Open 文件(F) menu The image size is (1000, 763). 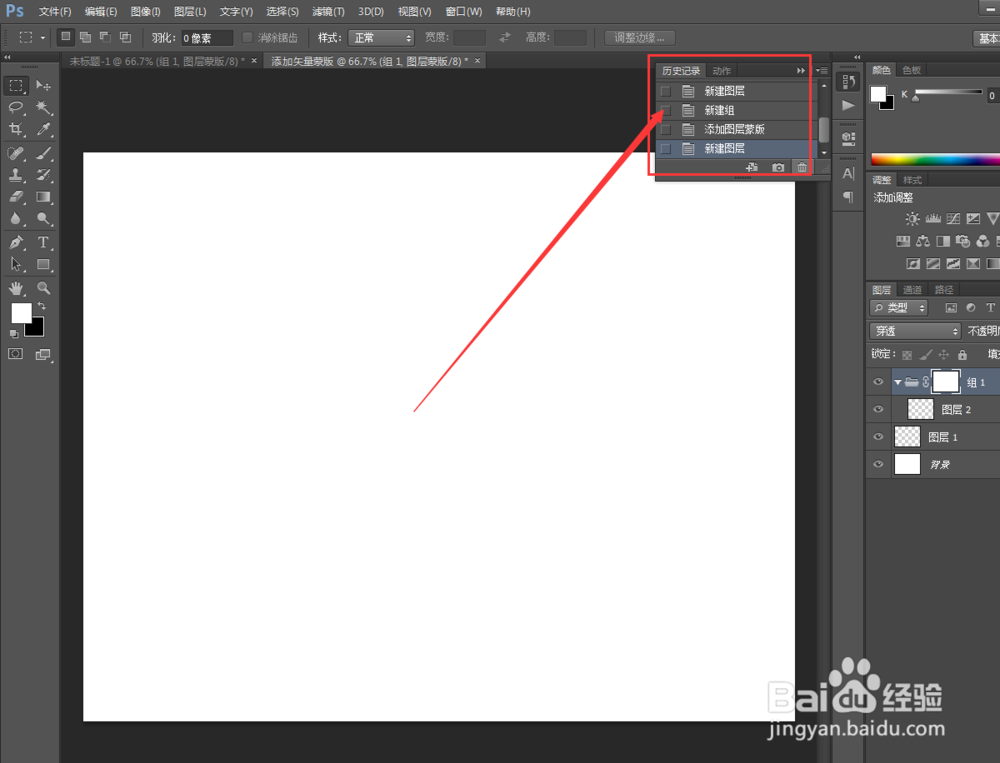55,11
